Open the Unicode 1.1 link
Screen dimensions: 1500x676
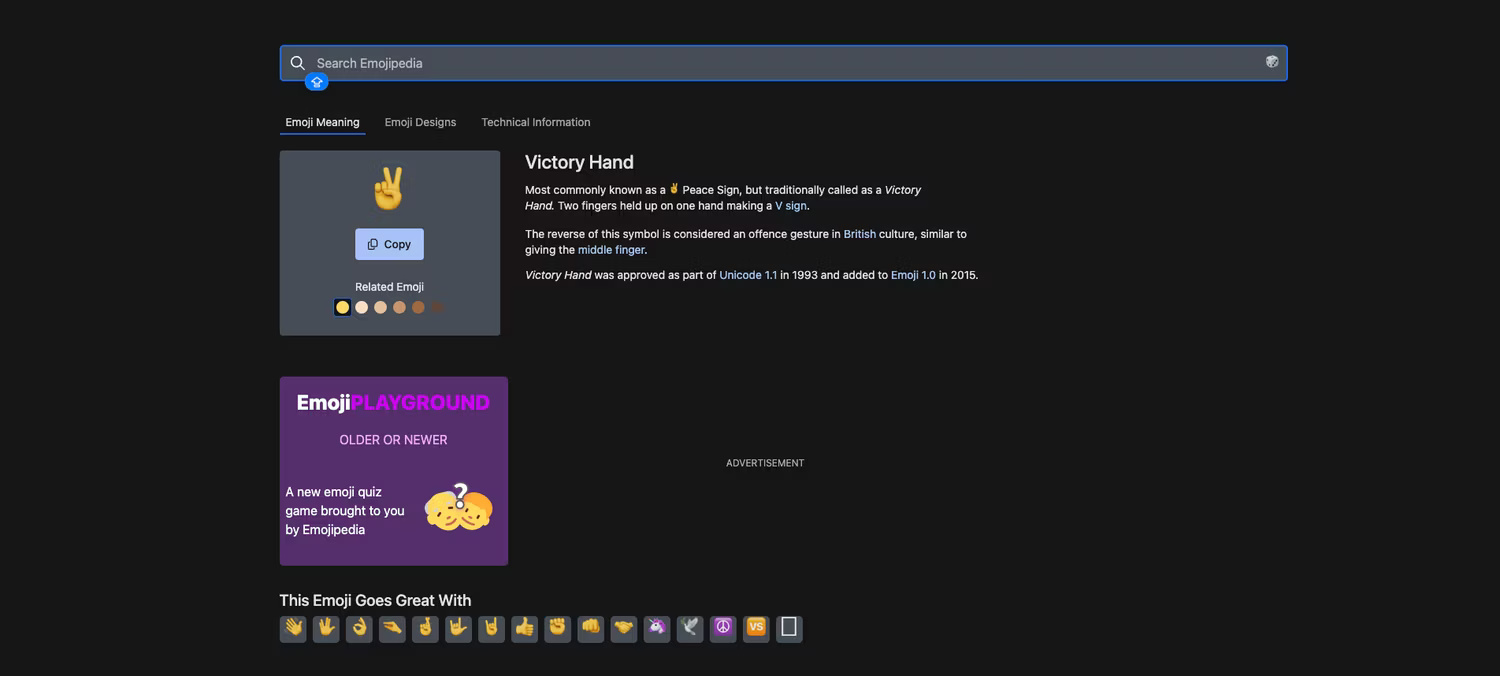[748, 274]
